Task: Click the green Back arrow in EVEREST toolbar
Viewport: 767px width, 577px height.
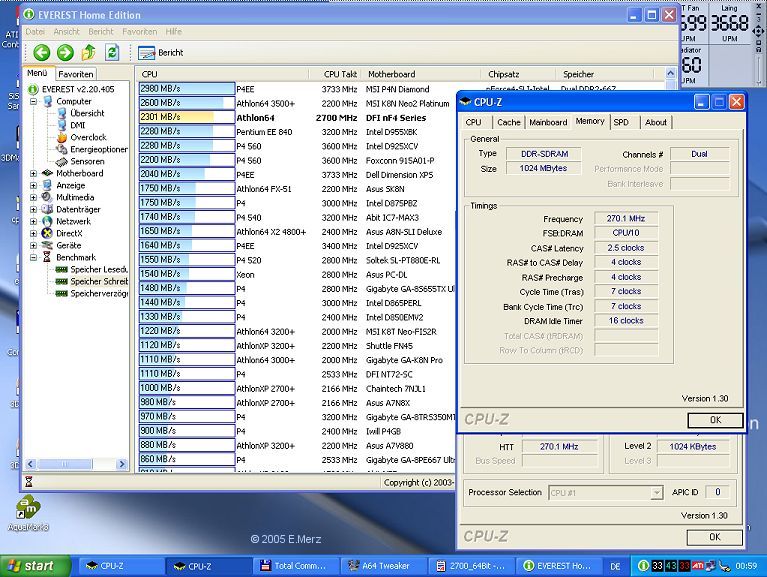Action: (x=42, y=52)
